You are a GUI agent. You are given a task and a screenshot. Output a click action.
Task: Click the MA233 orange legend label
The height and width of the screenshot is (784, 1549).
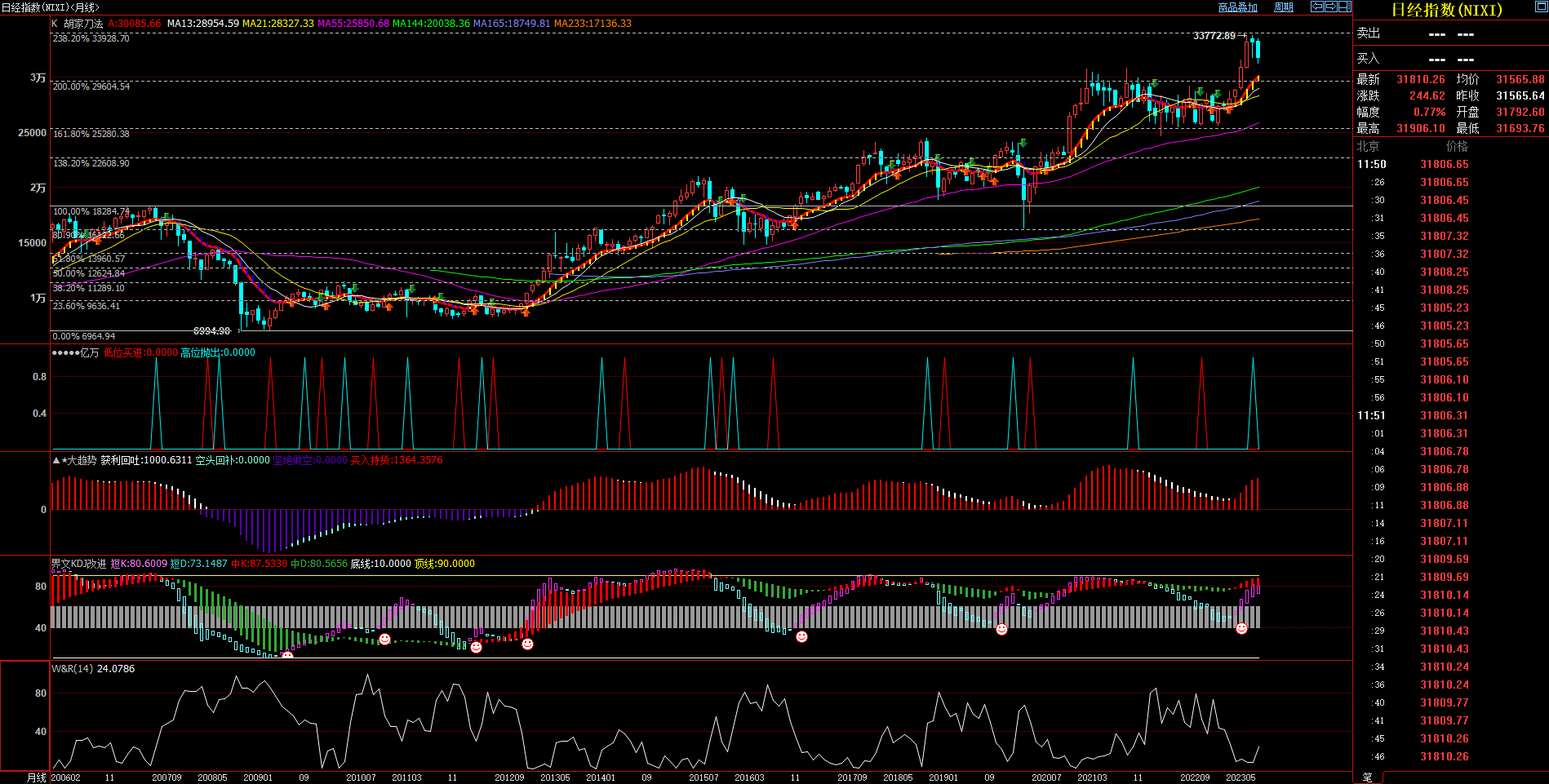pos(593,24)
